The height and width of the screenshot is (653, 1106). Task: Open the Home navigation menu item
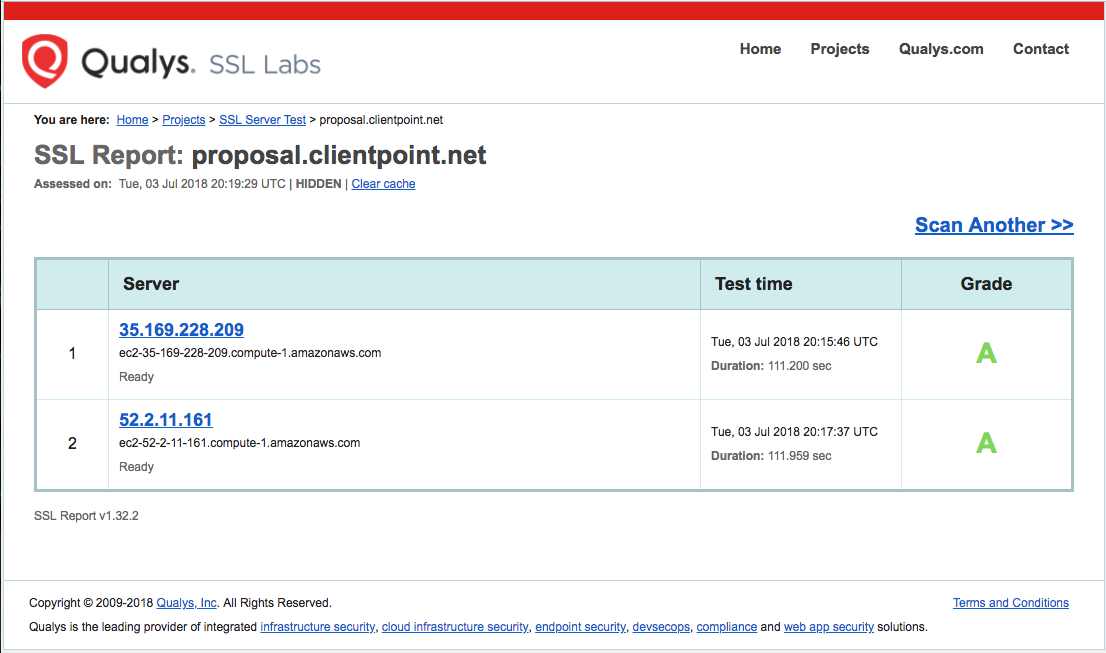click(x=760, y=49)
